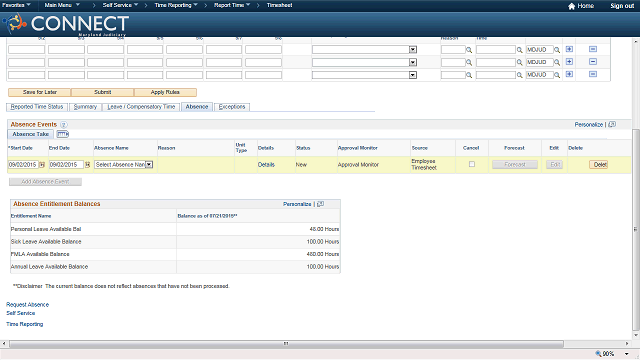The width and height of the screenshot is (640, 360).
Task: Click the Submit button
Action: click(x=102, y=92)
